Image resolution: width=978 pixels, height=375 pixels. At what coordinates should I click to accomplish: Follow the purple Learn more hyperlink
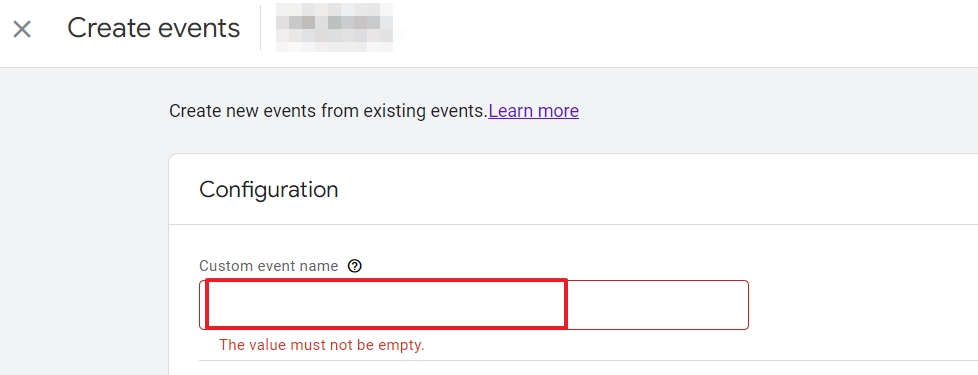tap(533, 111)
